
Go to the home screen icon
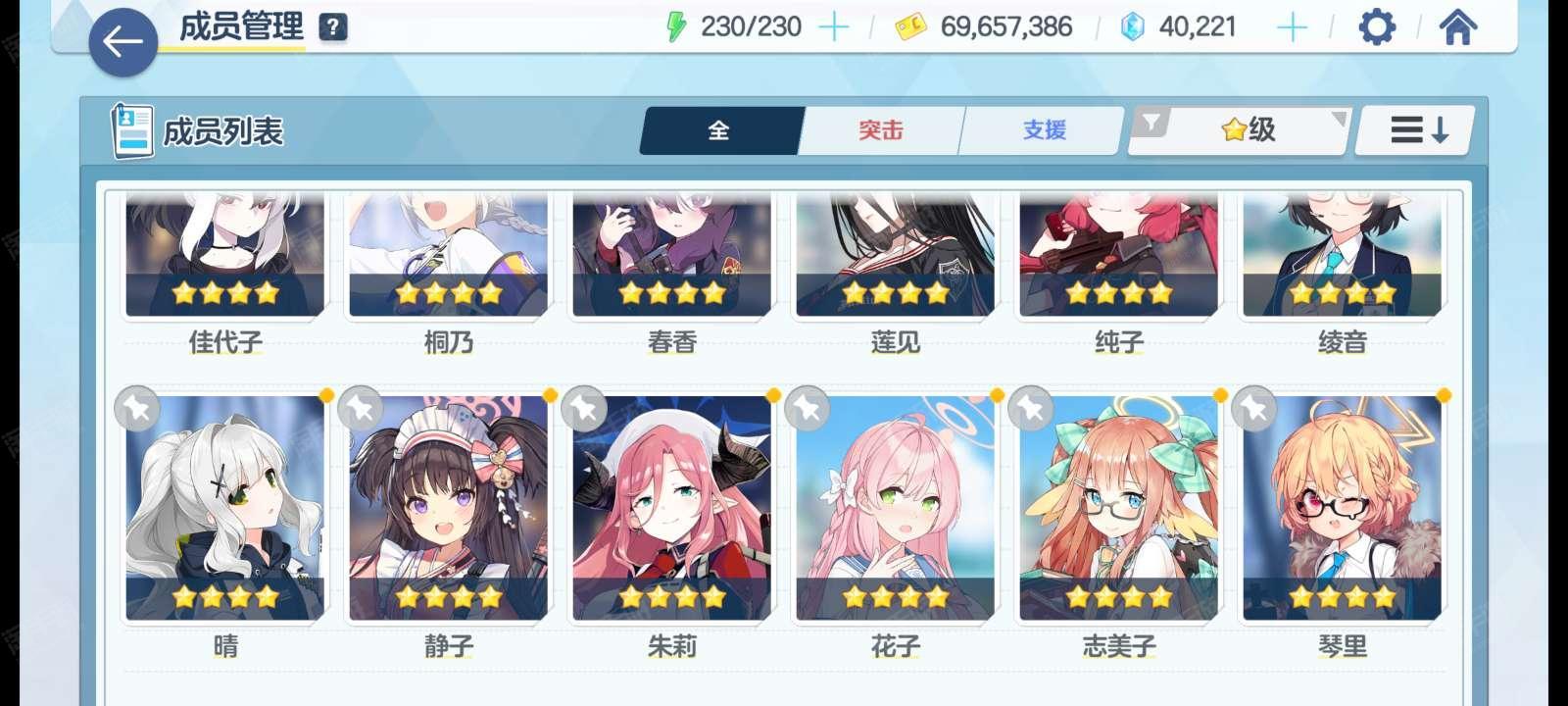tap(1457, 27)
